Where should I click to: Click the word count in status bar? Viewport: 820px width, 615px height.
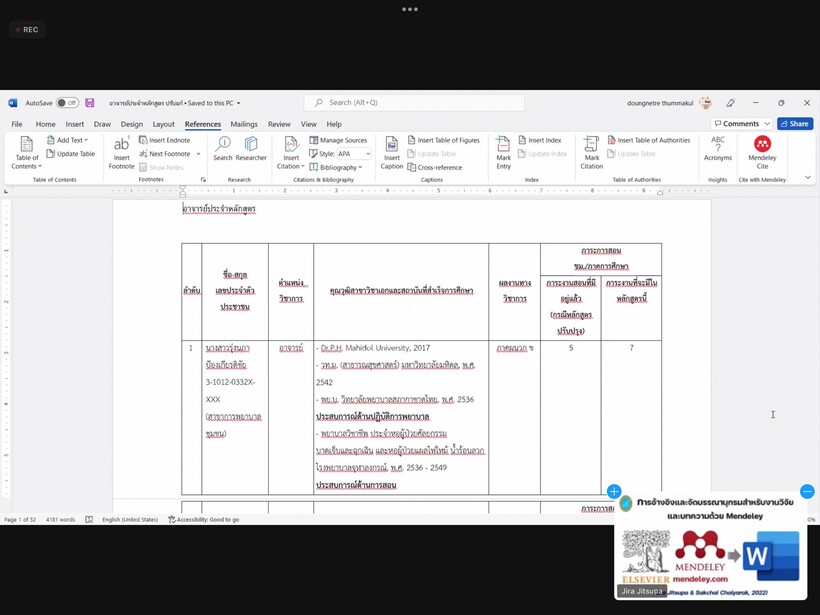[60, 520]
